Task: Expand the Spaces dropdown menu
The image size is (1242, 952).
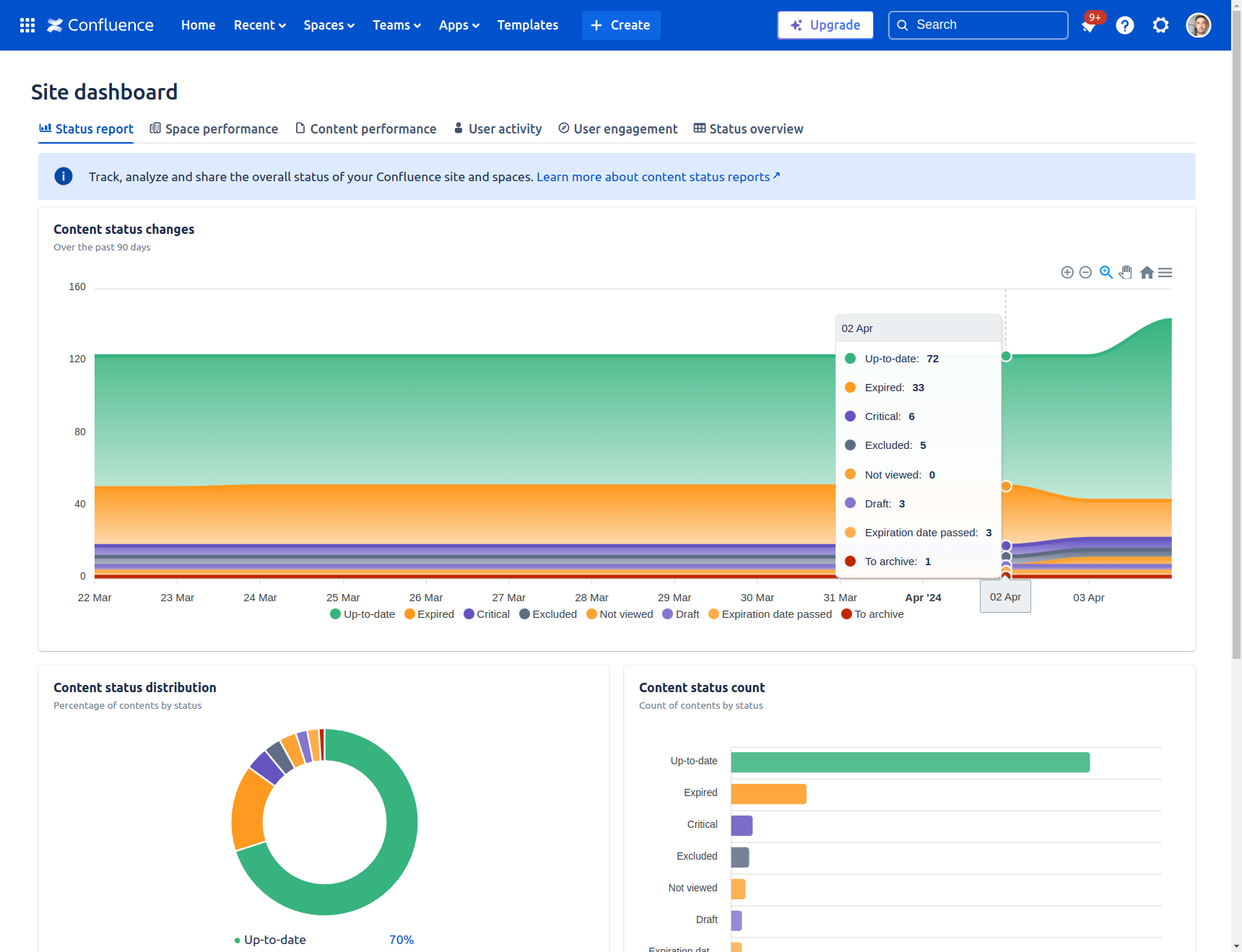Action: [x=329, y=25]
